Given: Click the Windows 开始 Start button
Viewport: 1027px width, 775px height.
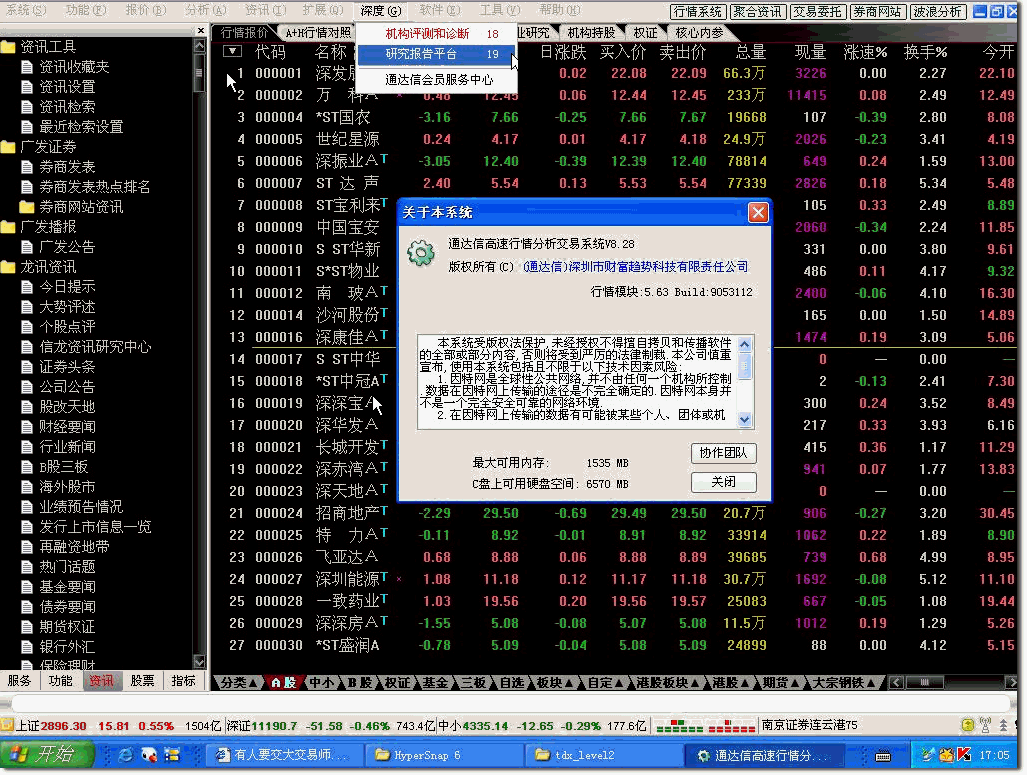Looking at the screenshot, I should pyautogui.click(x=46, y=755).
